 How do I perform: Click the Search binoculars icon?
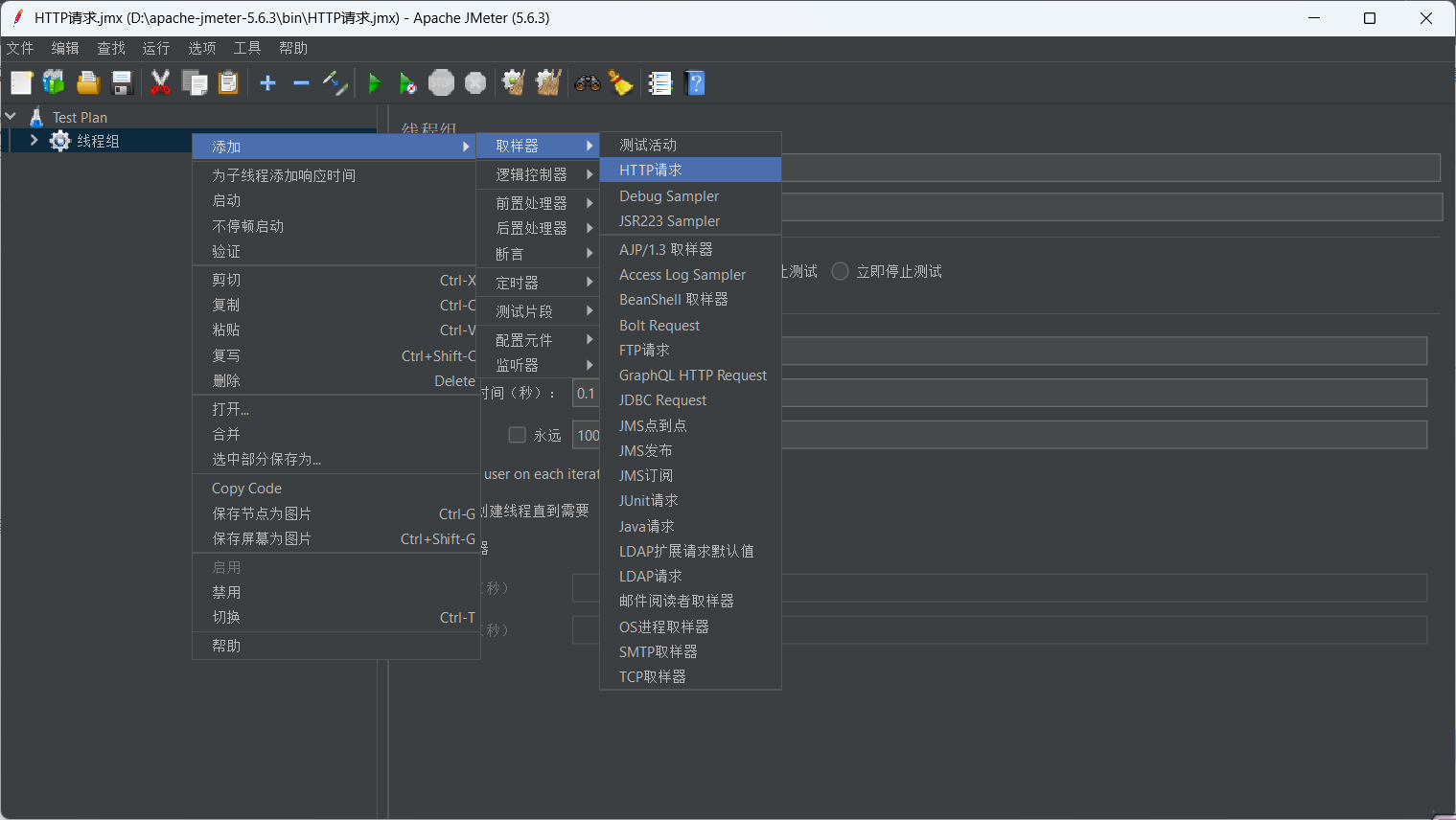[588, 83]
